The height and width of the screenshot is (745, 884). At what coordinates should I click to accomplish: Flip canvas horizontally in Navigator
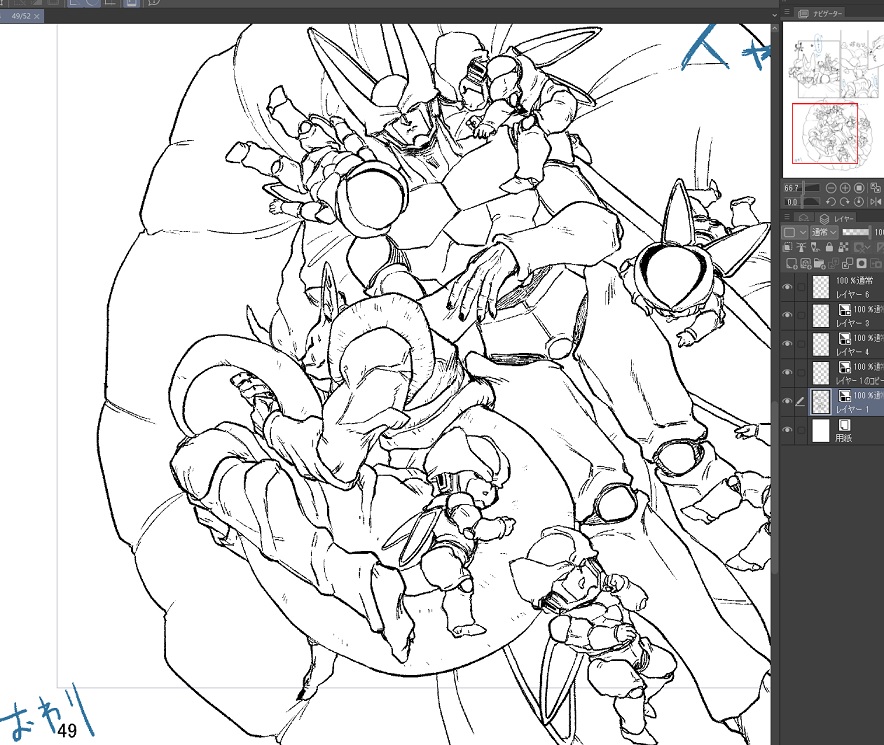coord(876,201)
